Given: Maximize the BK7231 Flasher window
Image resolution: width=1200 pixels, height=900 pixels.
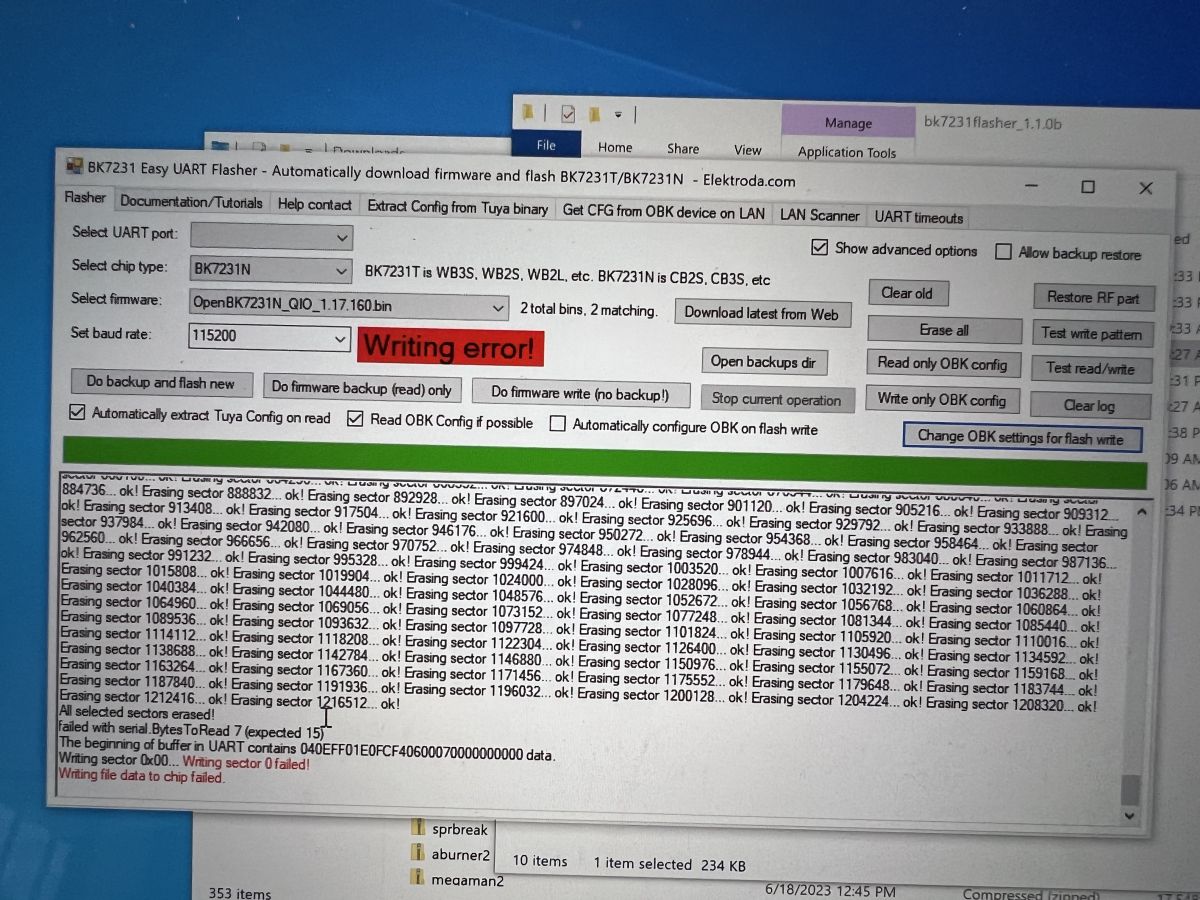Looking at the screenshot, I should 1087,187.
